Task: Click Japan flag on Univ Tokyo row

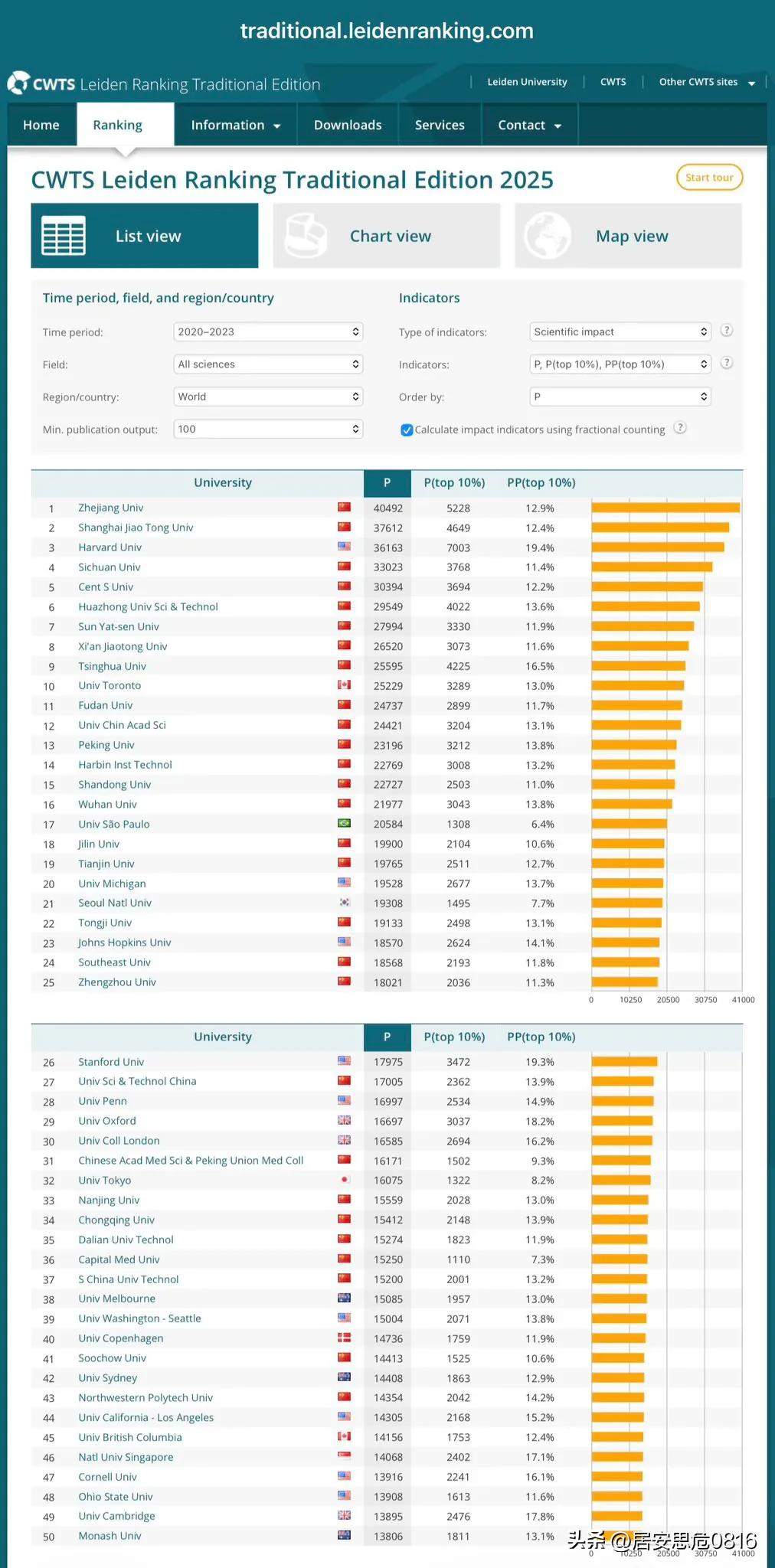Action: 345,1180
